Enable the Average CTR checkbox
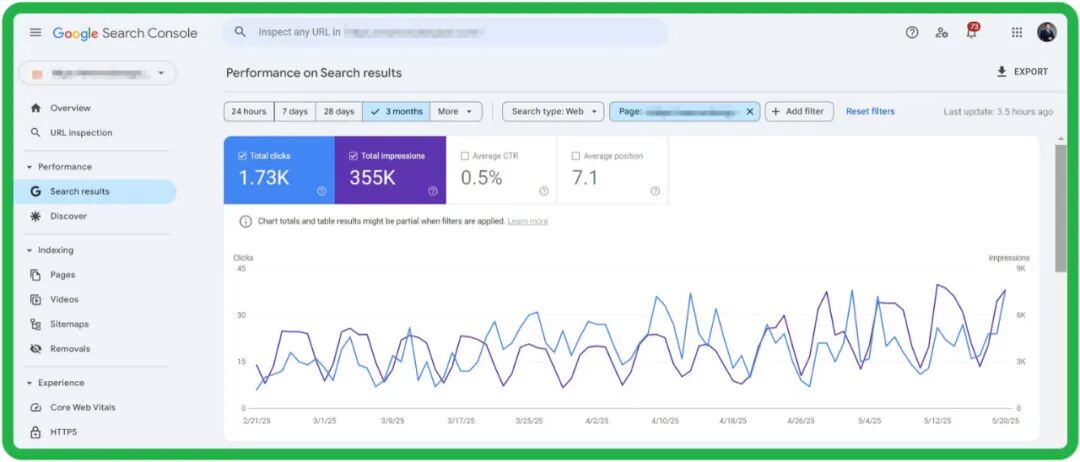1080x462 pixels. point(465,156)
